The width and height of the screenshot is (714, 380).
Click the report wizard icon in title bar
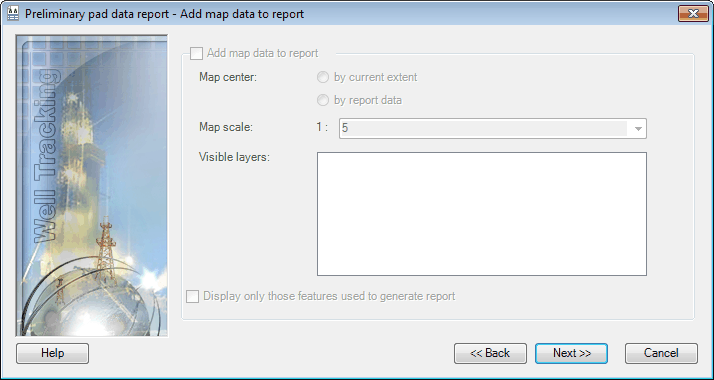(13, 14)
